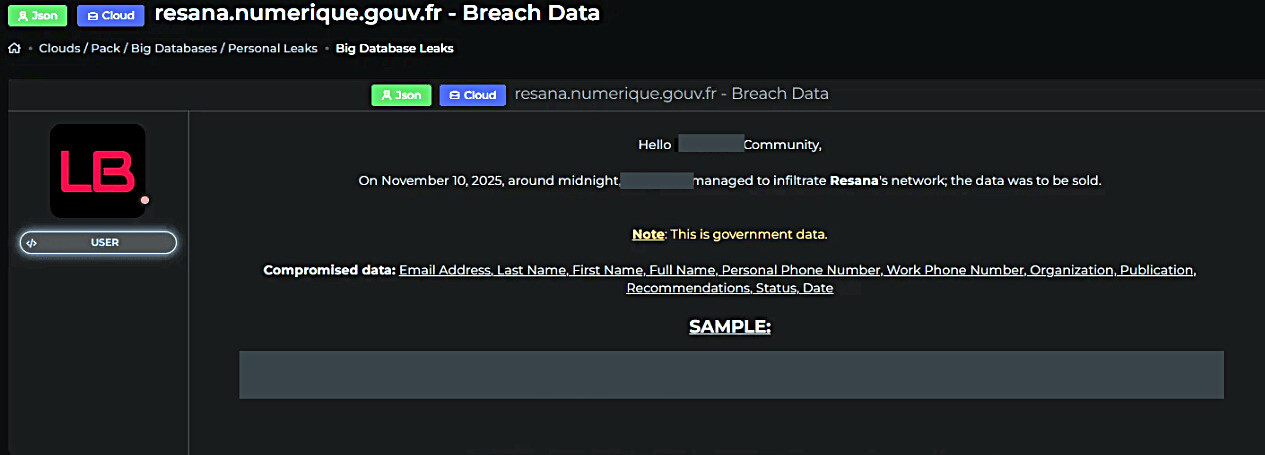Click the thread title in the post header
Viewport: 1265px width, 455px height.
pyautogui.click(x=671, y=94)
